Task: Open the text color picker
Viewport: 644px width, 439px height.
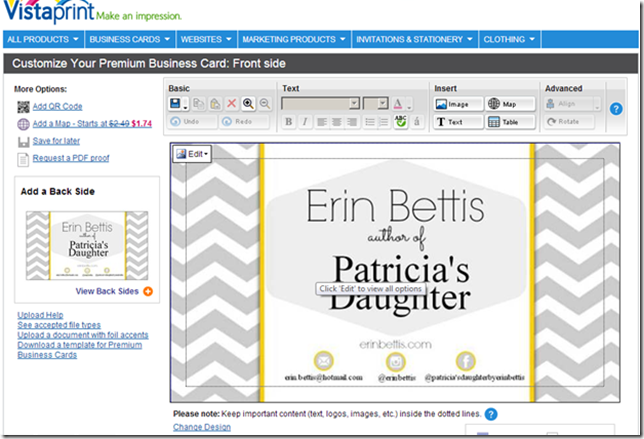Action: pyautogui.click(x=400, y=103)
